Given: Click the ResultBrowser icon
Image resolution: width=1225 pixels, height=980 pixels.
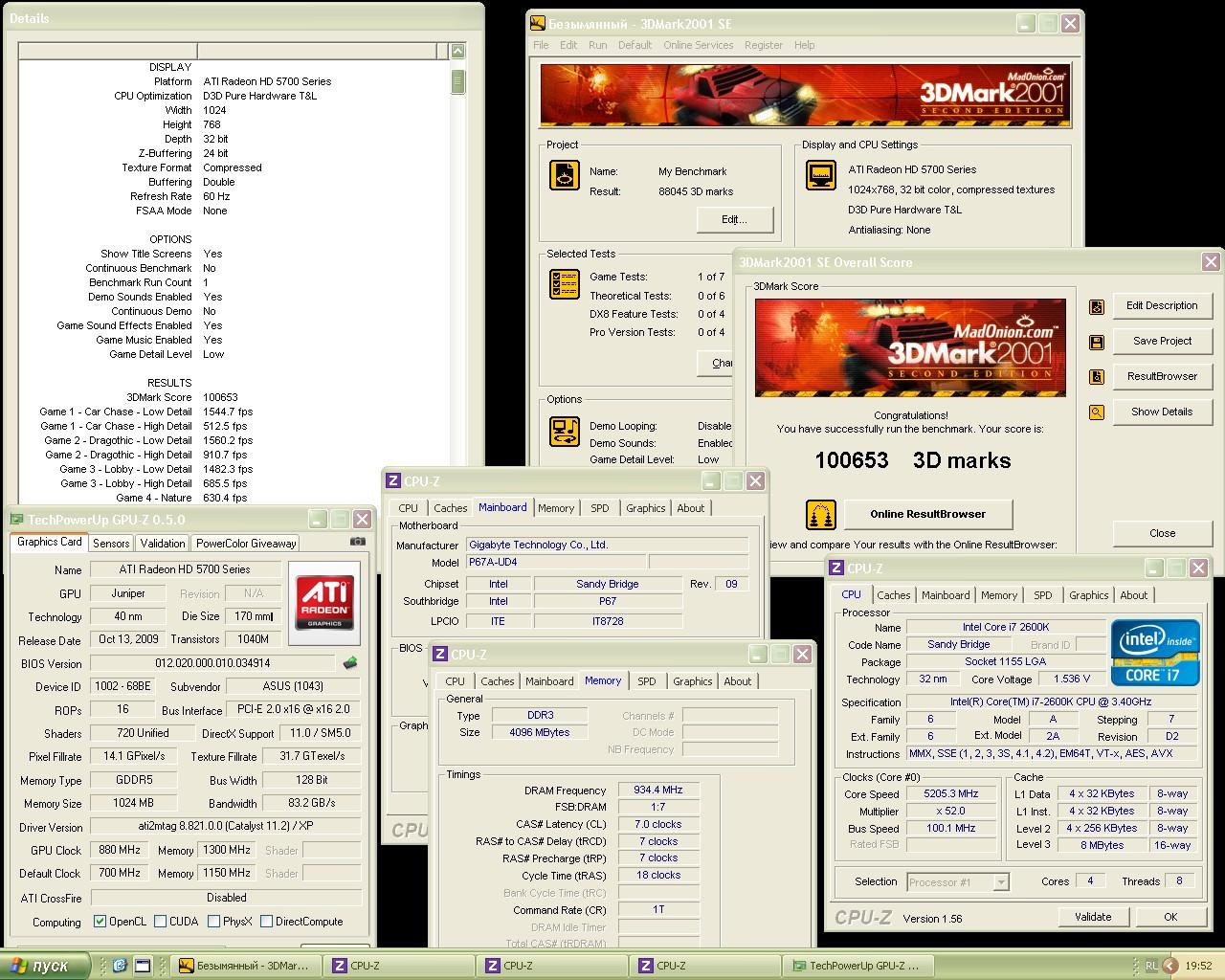Looking at the screenshot, I should pos(1097,377).
